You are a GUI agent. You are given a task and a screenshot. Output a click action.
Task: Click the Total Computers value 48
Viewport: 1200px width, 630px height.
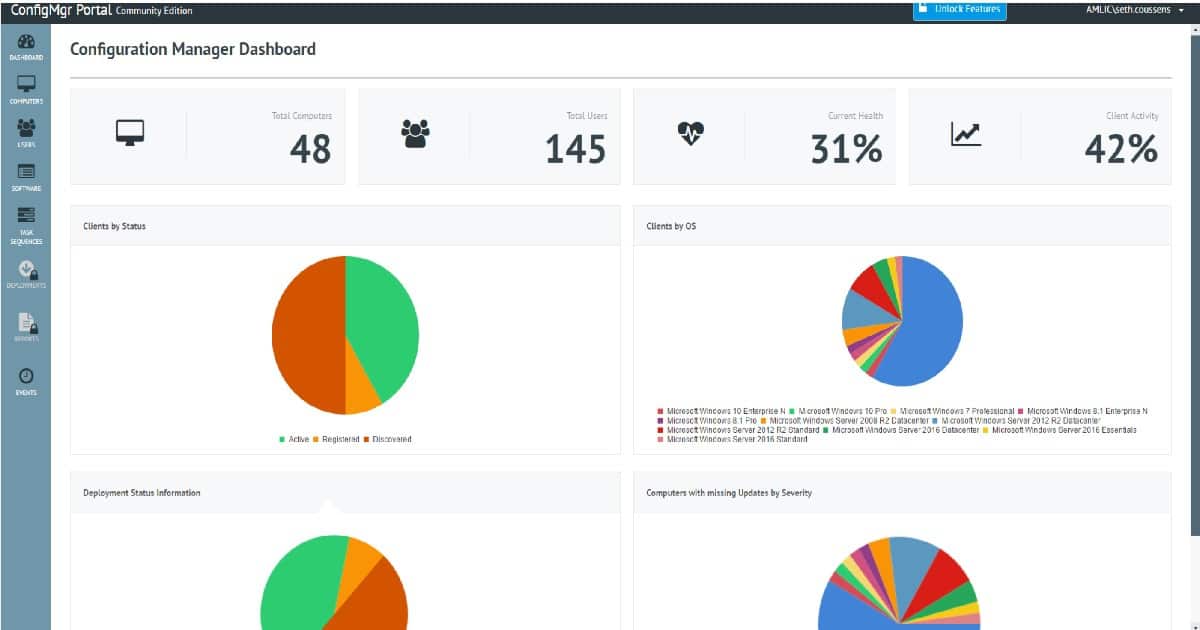tap(310, 150)
